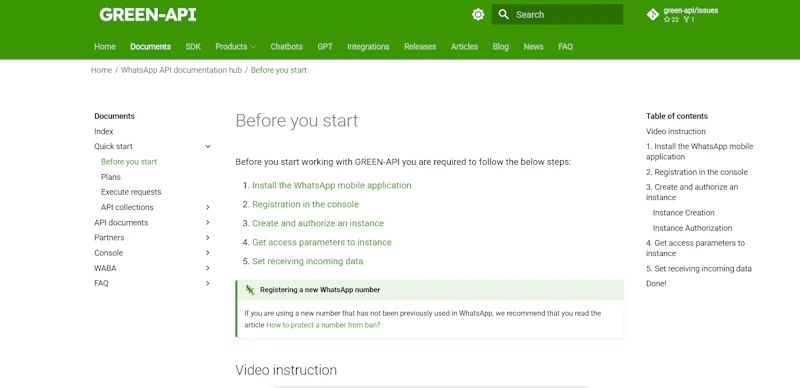Open the Chatbots navigation tab
The image size is (800, 388).
pyautogui.click(x=286, y=46)
